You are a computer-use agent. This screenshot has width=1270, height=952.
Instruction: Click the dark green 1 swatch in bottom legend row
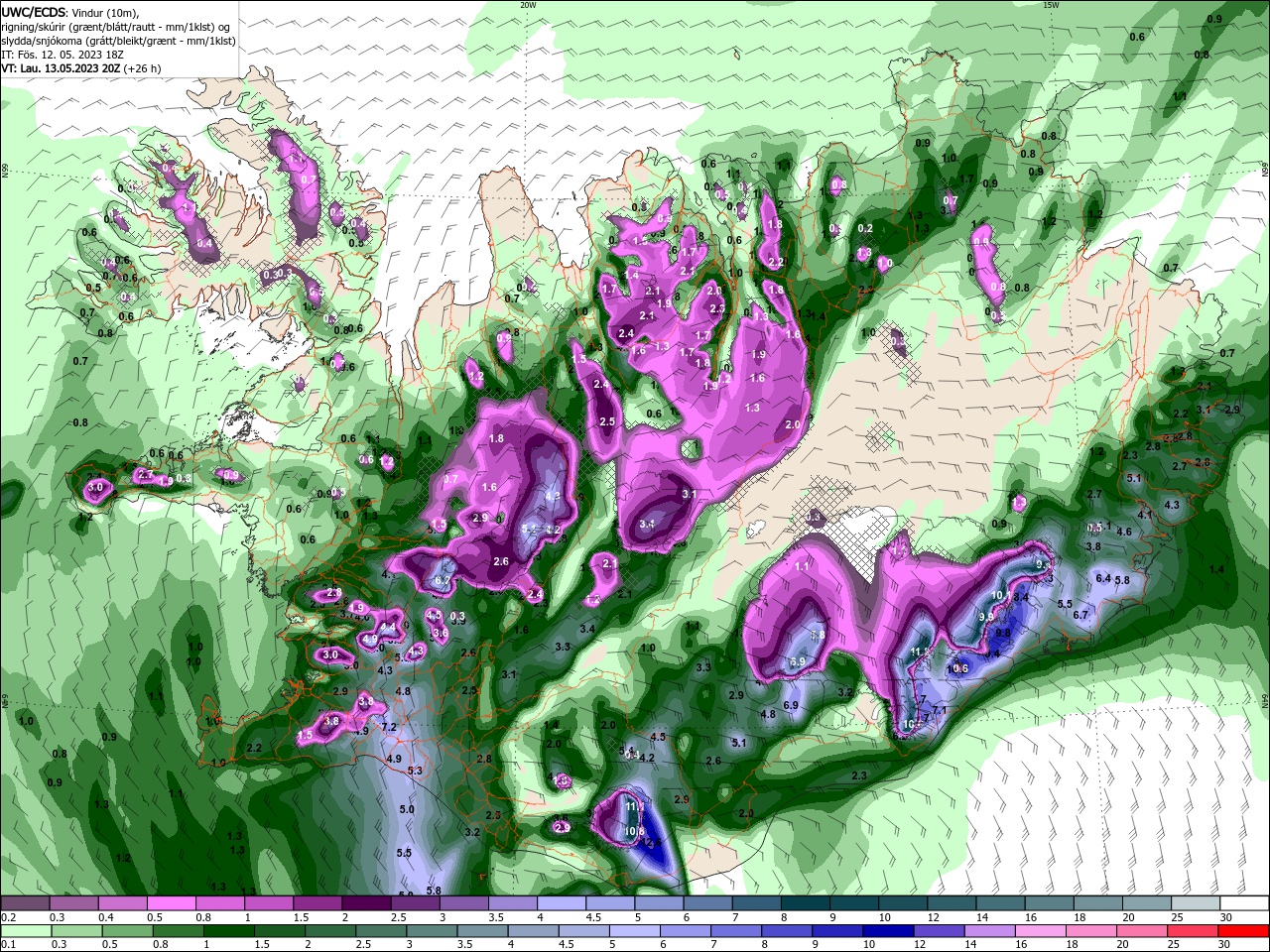227,931
